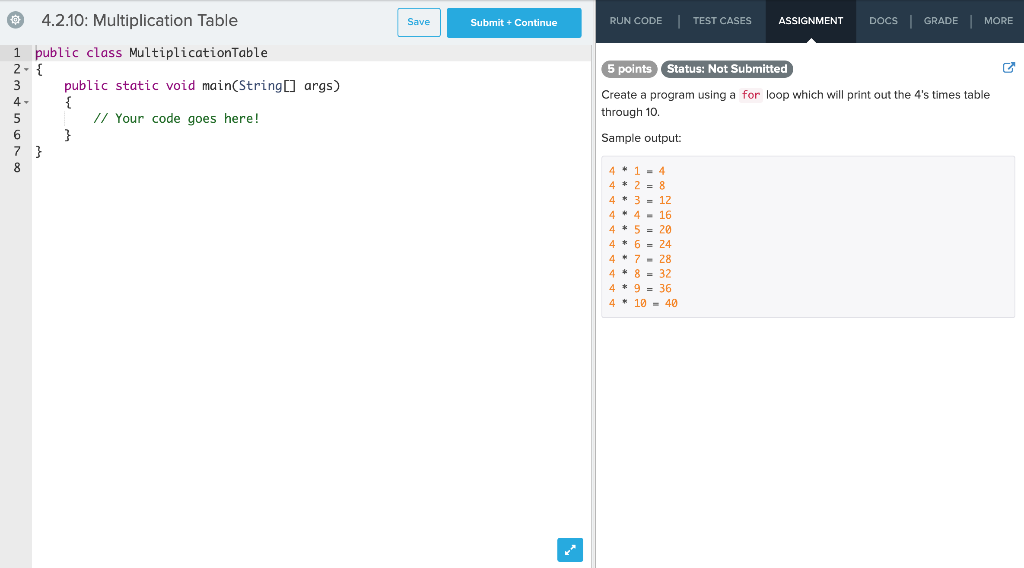
Task: Open the settings gear icon
Action: [x=16, y=20]
